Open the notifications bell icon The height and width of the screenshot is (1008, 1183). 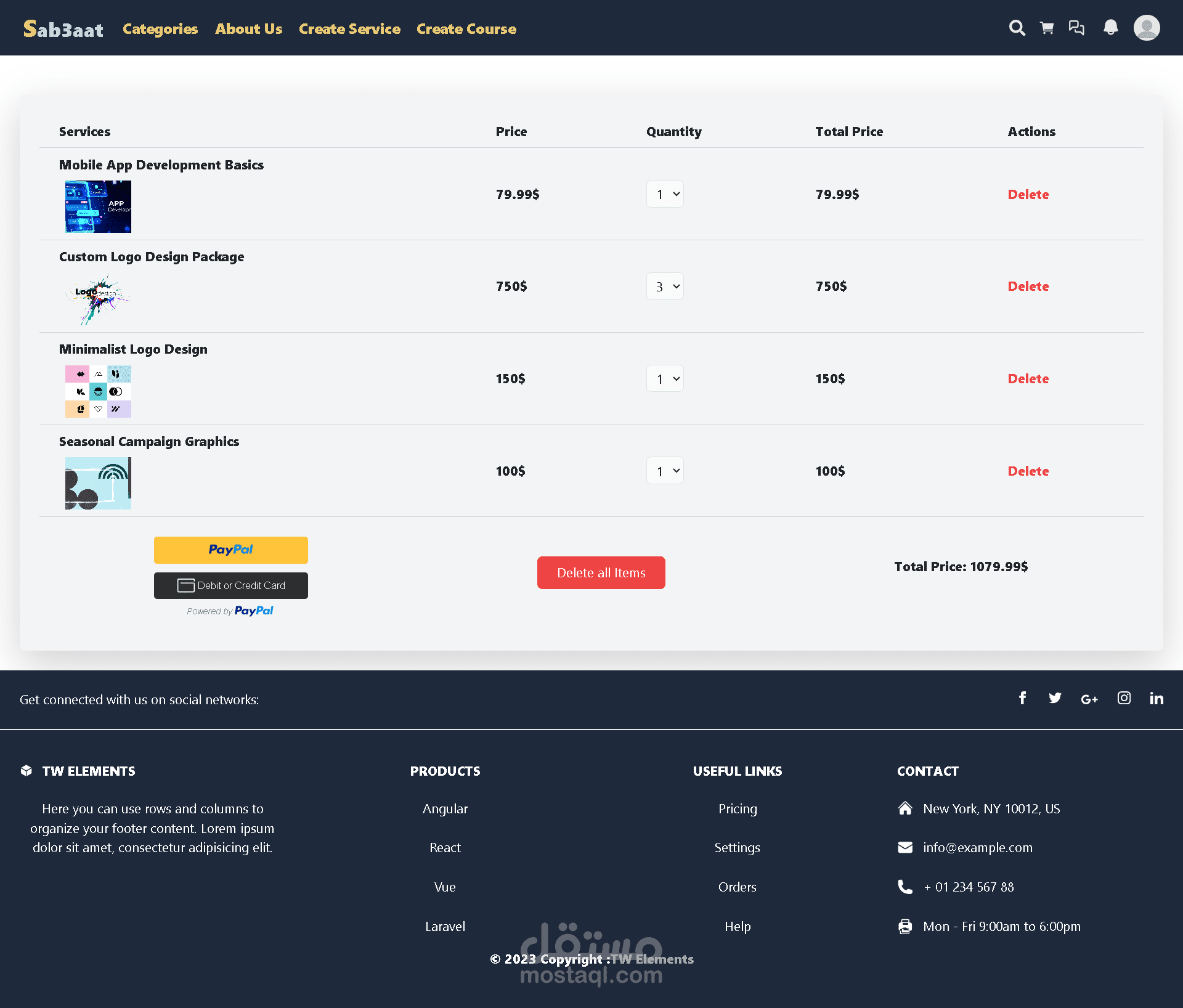click(1110, 28)
